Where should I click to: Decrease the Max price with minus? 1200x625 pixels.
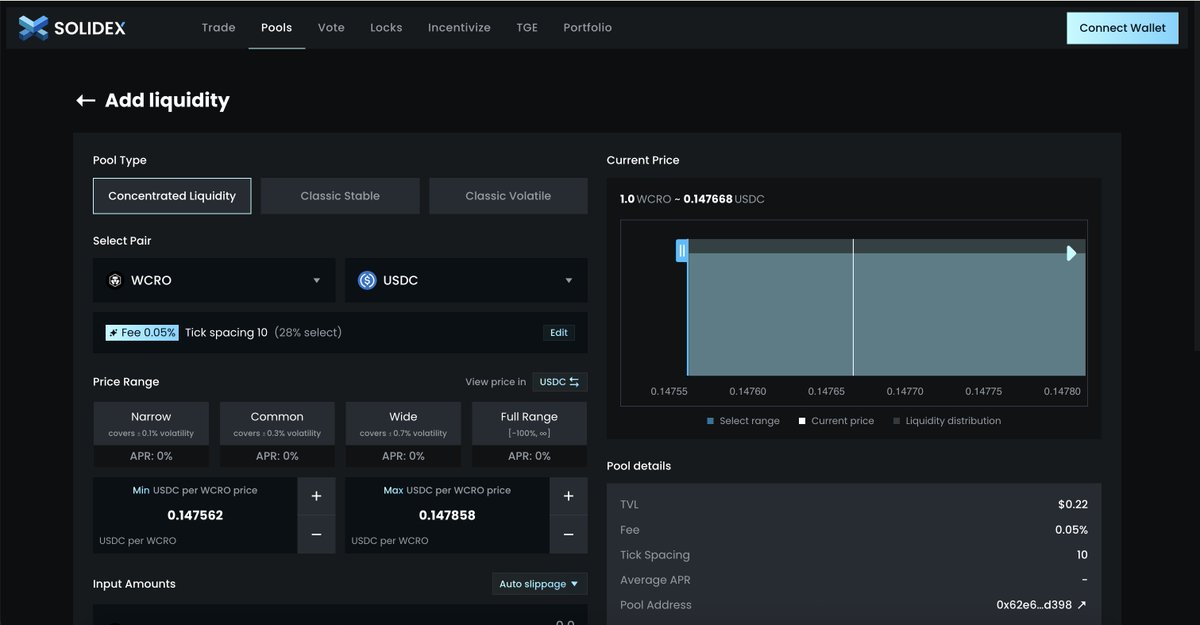(x=568, y=535)
